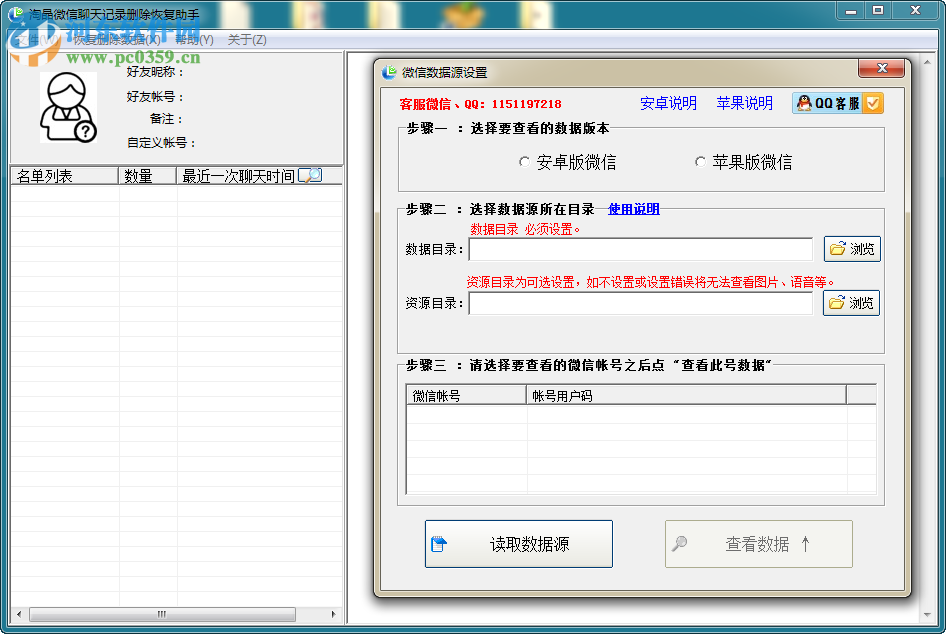Click the document icon on 读取数据源
The image size is (946, 634).
pos(439,544)
